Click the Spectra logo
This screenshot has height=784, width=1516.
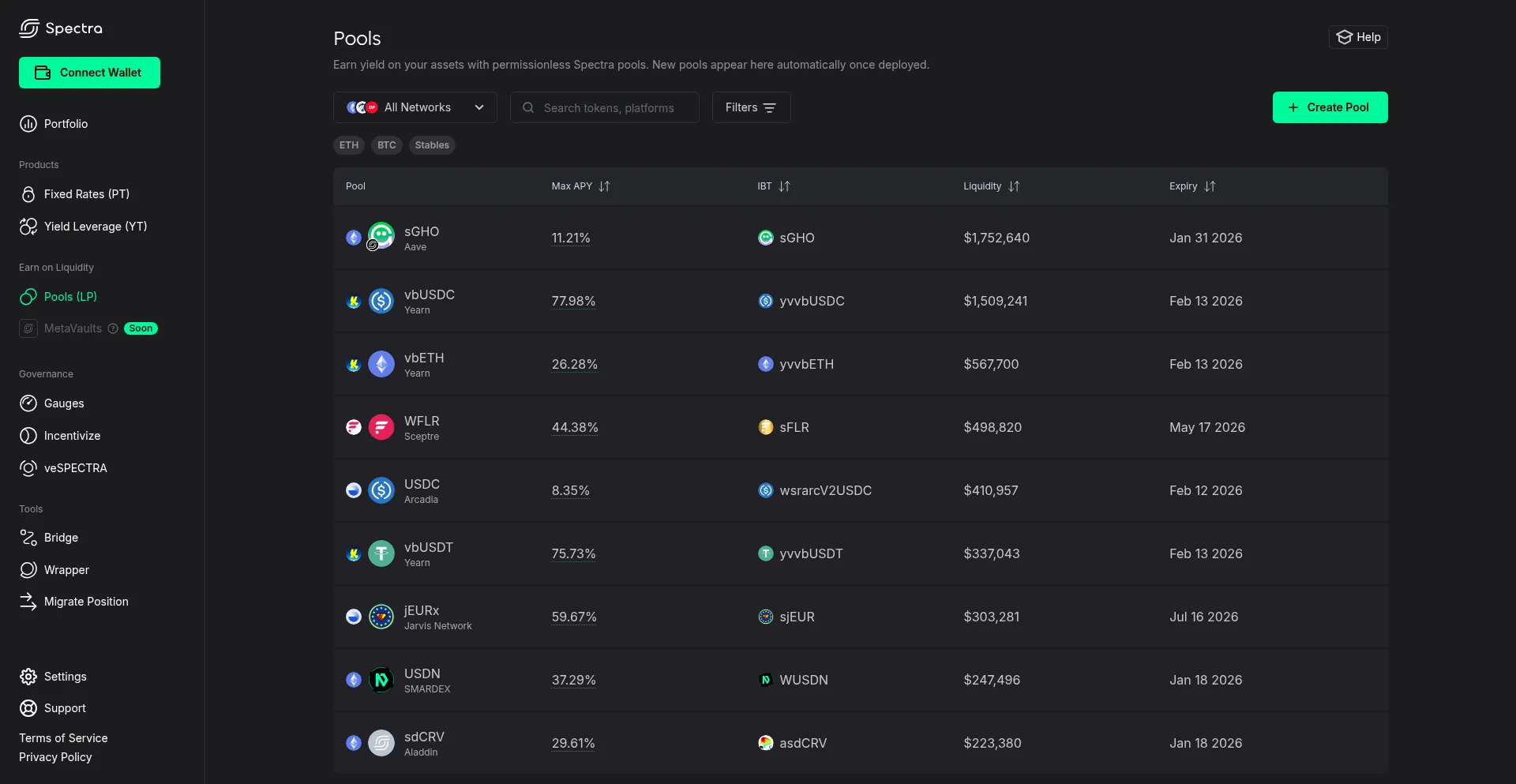[60, 28]
